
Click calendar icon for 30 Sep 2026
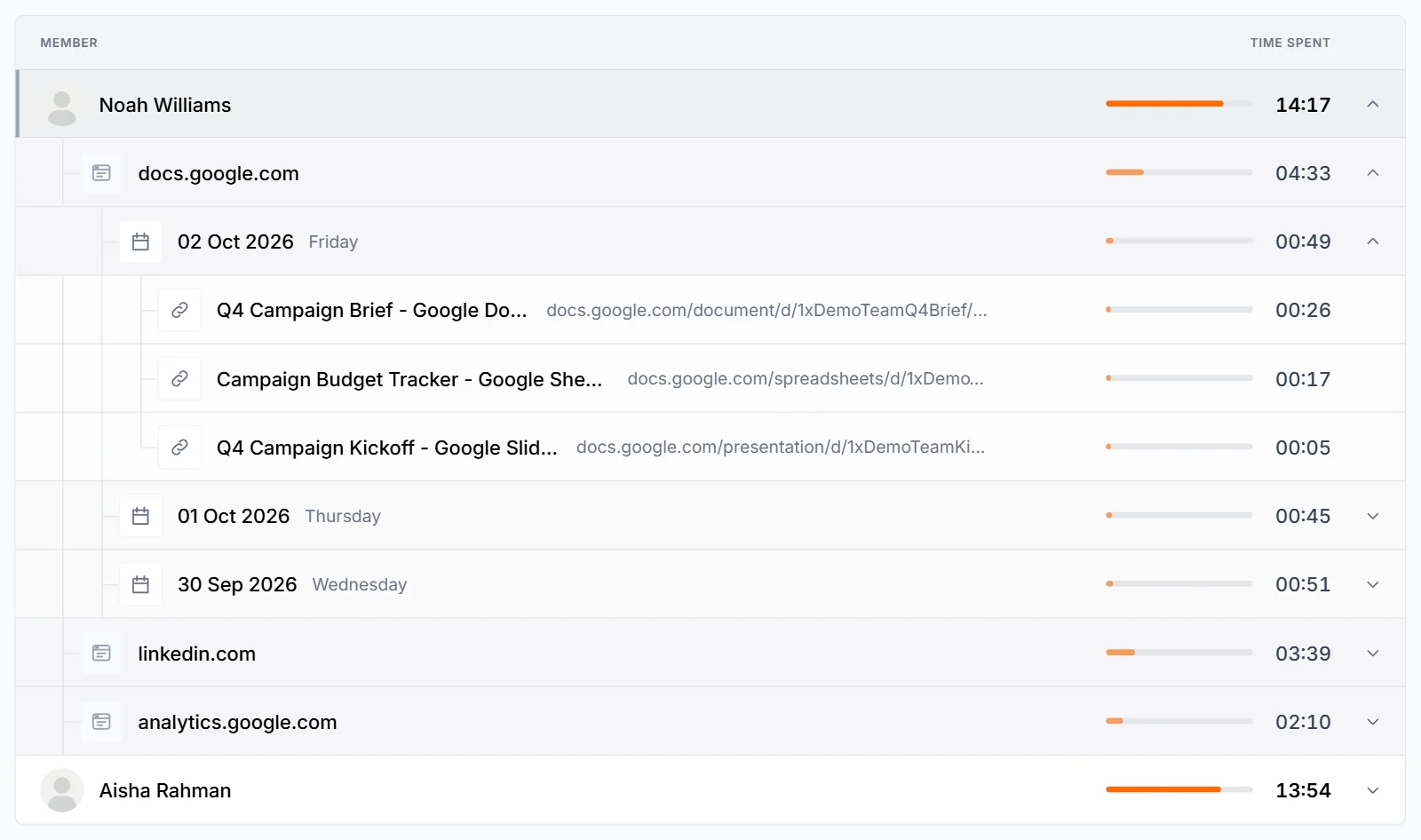(140, 584)
